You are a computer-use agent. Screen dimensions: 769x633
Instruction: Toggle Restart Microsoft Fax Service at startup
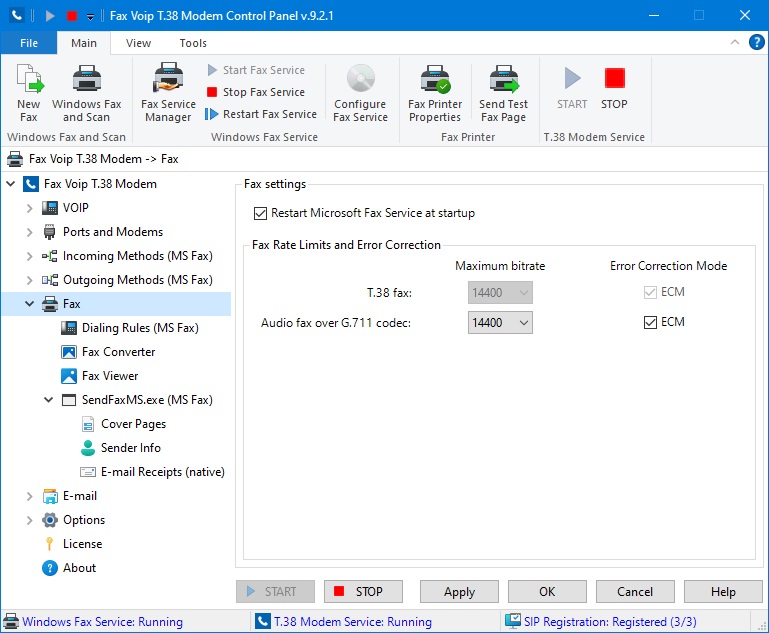[x=260, y=213]
